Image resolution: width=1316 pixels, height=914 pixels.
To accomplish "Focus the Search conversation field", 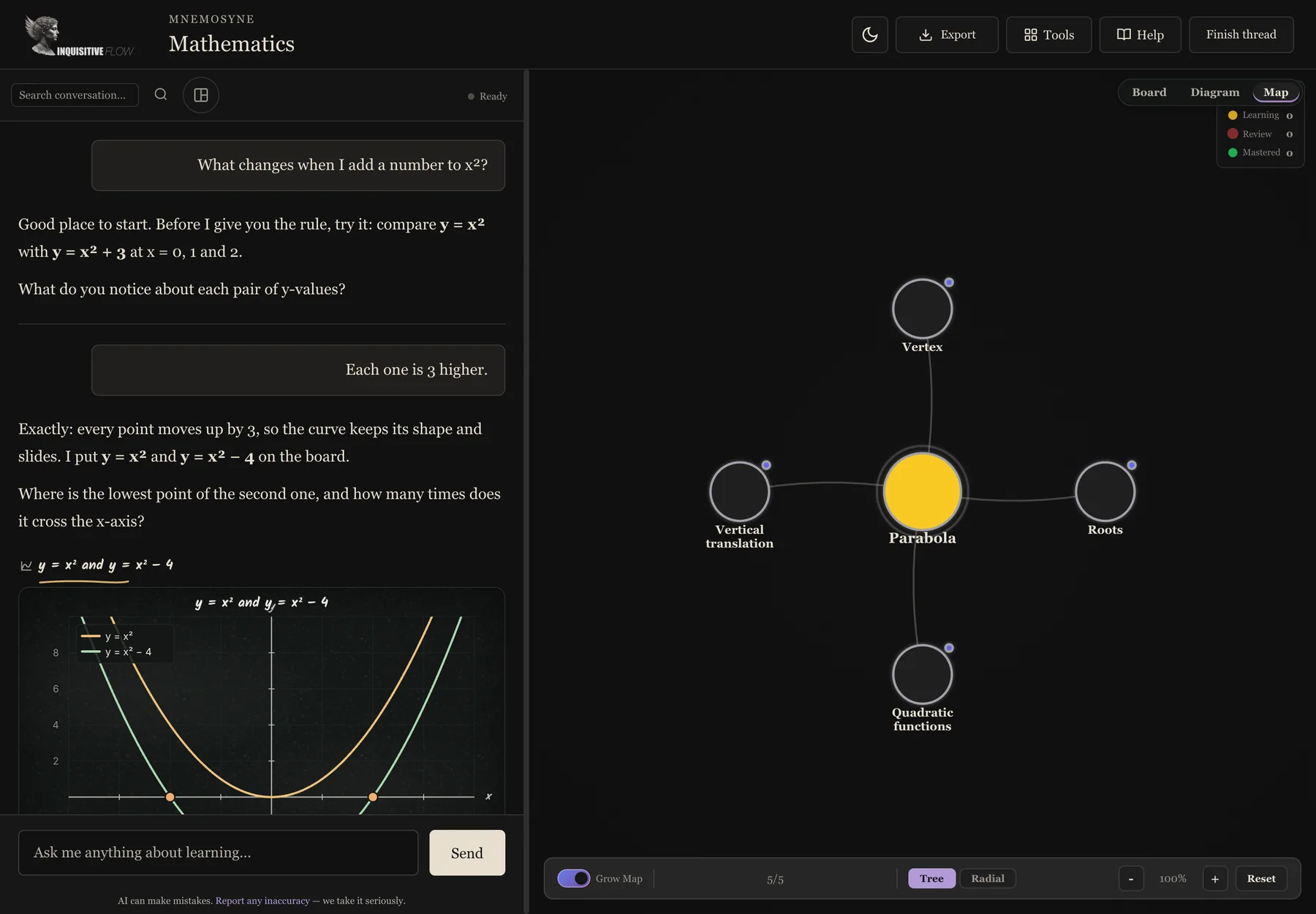I will click(75, 95).
